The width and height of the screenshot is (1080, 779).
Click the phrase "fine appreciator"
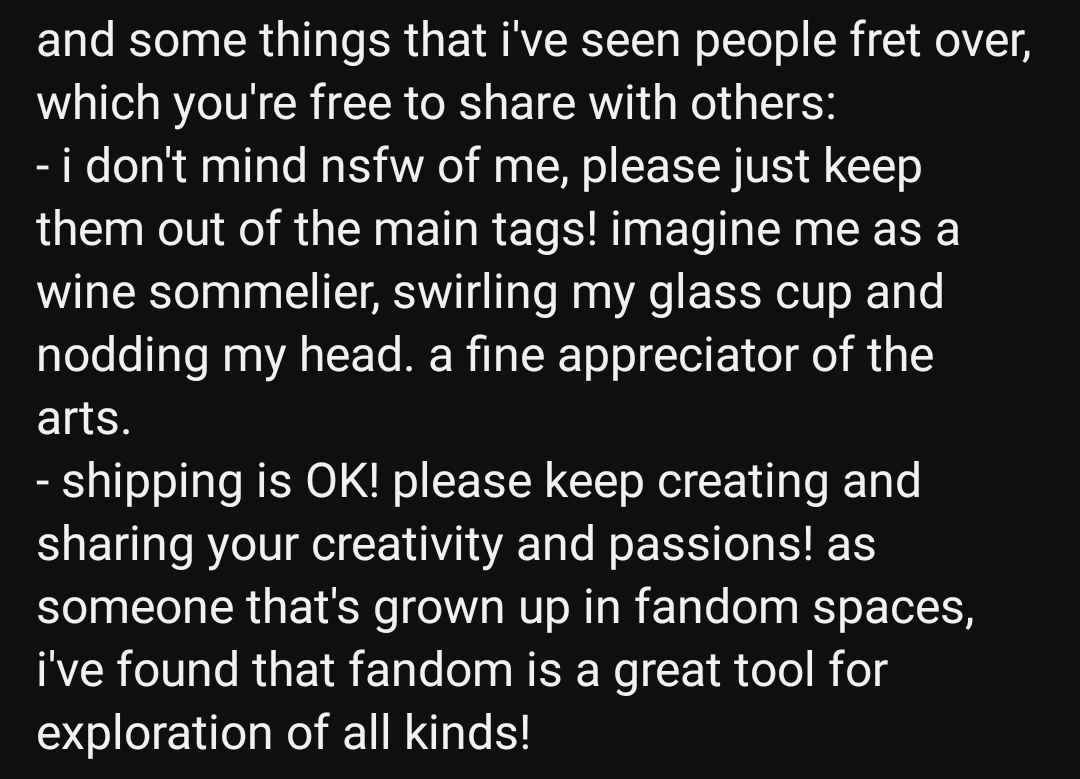point(619,356)
